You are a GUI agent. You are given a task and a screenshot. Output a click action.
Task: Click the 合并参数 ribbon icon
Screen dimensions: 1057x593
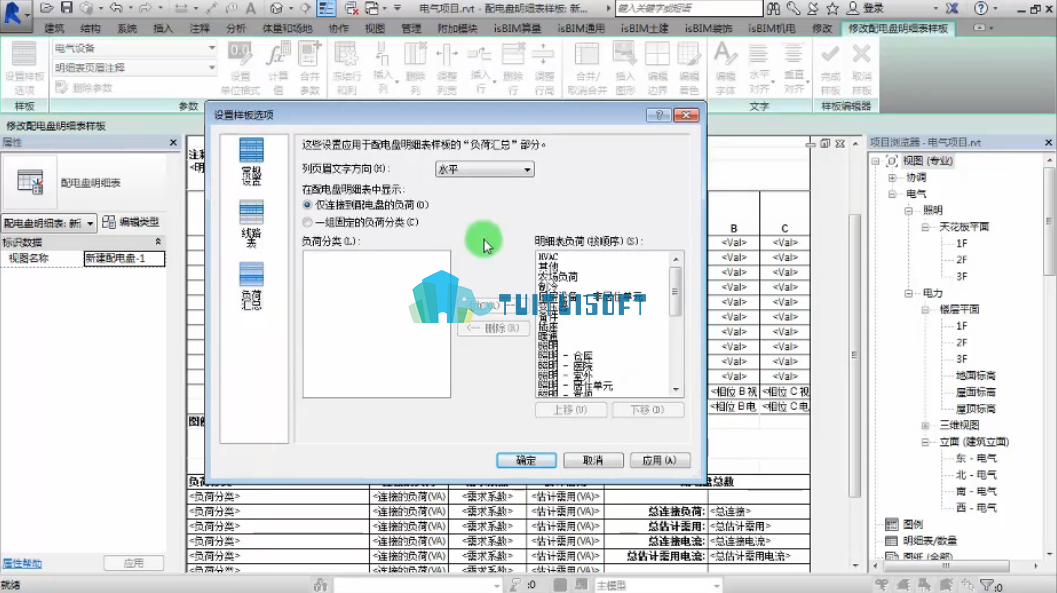click(310, 67)
